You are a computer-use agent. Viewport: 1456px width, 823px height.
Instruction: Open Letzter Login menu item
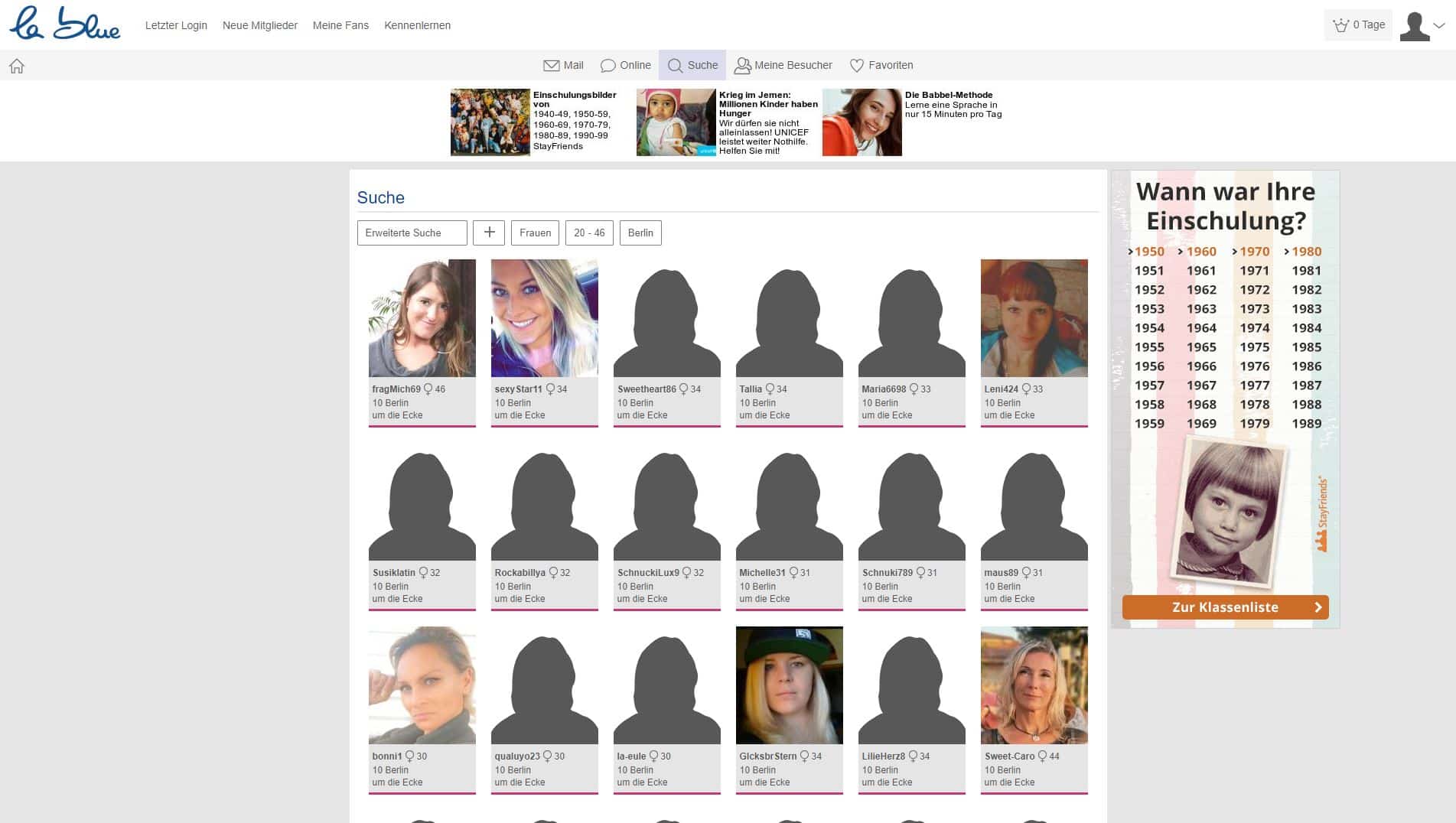(x=176, y=25)
